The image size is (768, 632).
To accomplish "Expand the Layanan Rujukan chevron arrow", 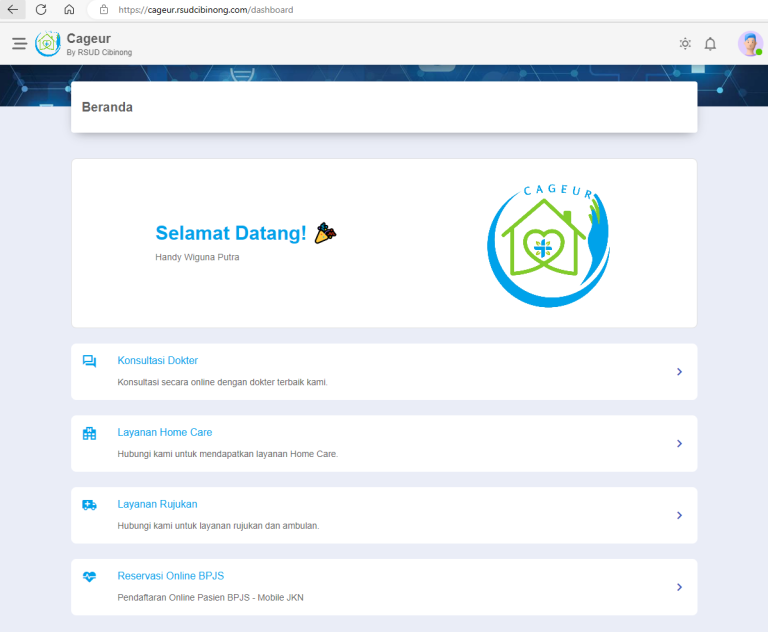I will point(679,515).
